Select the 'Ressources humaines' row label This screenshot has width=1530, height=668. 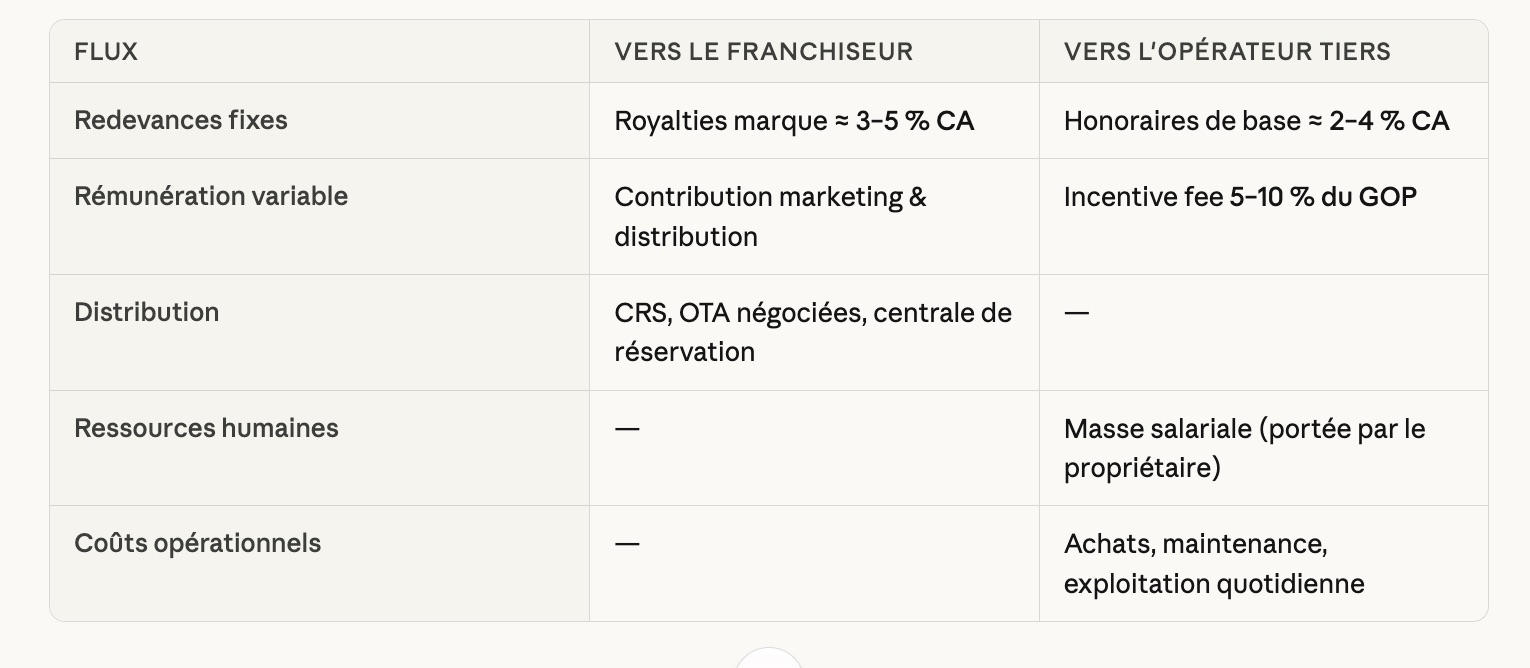tap(206, 428)
